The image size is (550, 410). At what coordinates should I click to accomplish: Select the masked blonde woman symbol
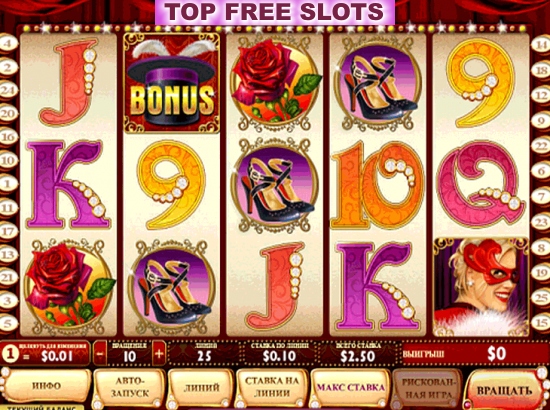[481, 287]
